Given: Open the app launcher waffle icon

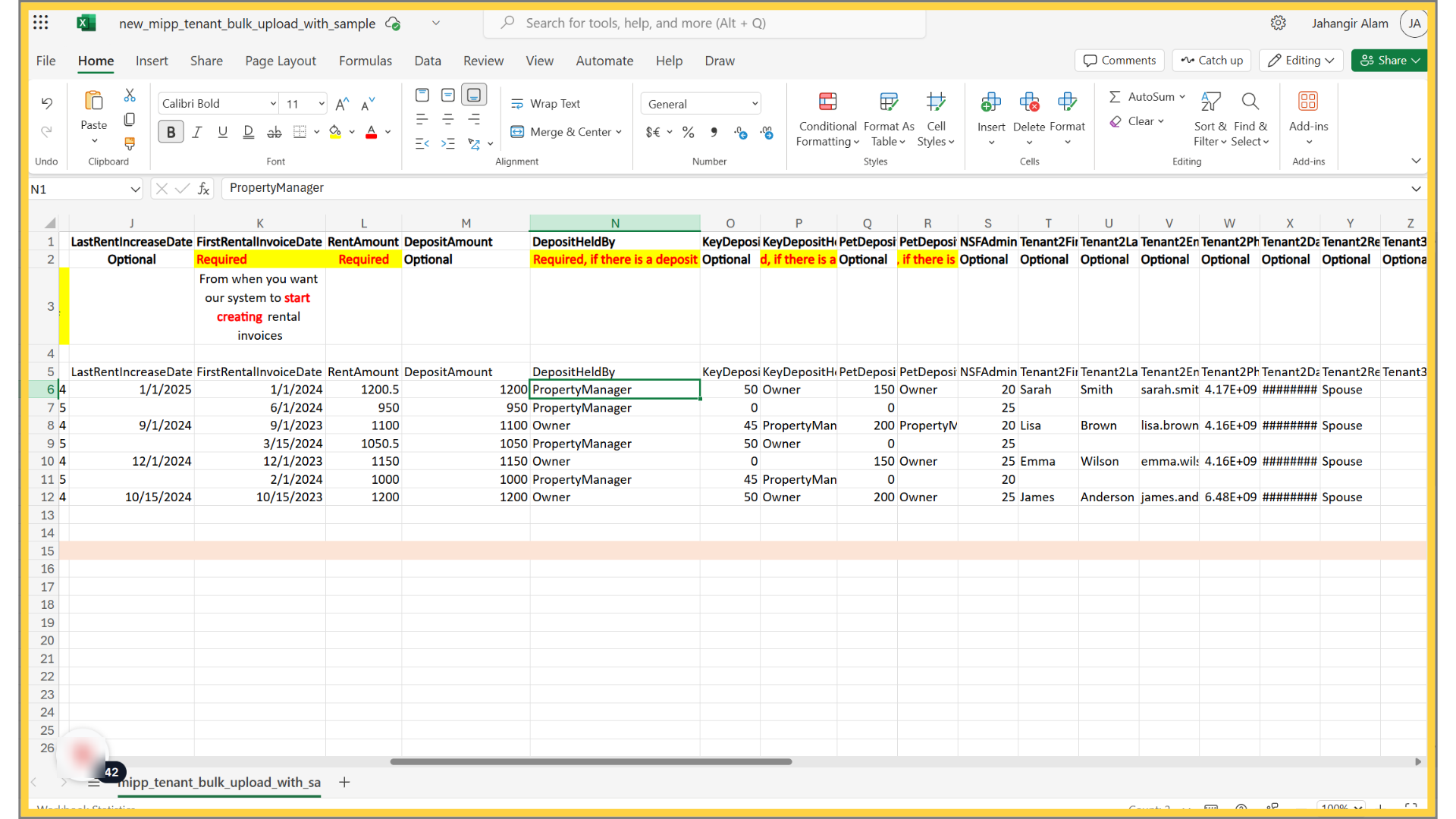Looking at the screenshot, I should click(41, 23).
